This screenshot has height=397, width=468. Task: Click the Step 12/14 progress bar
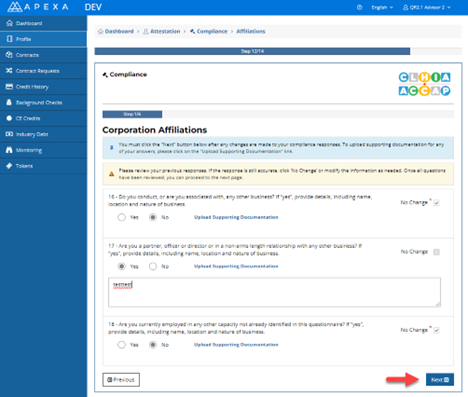coord(252,51)
